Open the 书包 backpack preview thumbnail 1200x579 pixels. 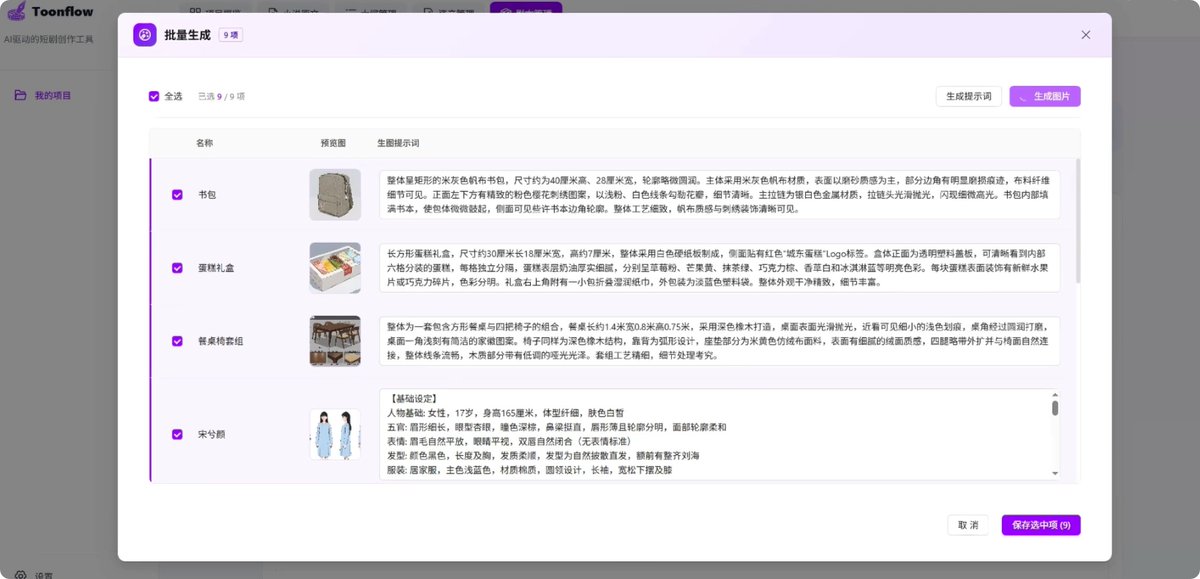click(x=335, y=195)
